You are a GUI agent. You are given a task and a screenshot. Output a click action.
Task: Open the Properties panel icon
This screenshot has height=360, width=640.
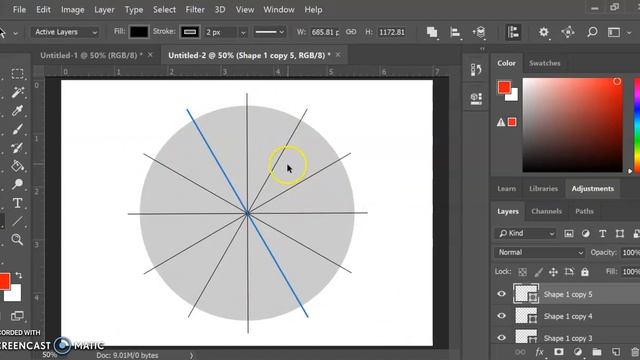pos(476,98)
